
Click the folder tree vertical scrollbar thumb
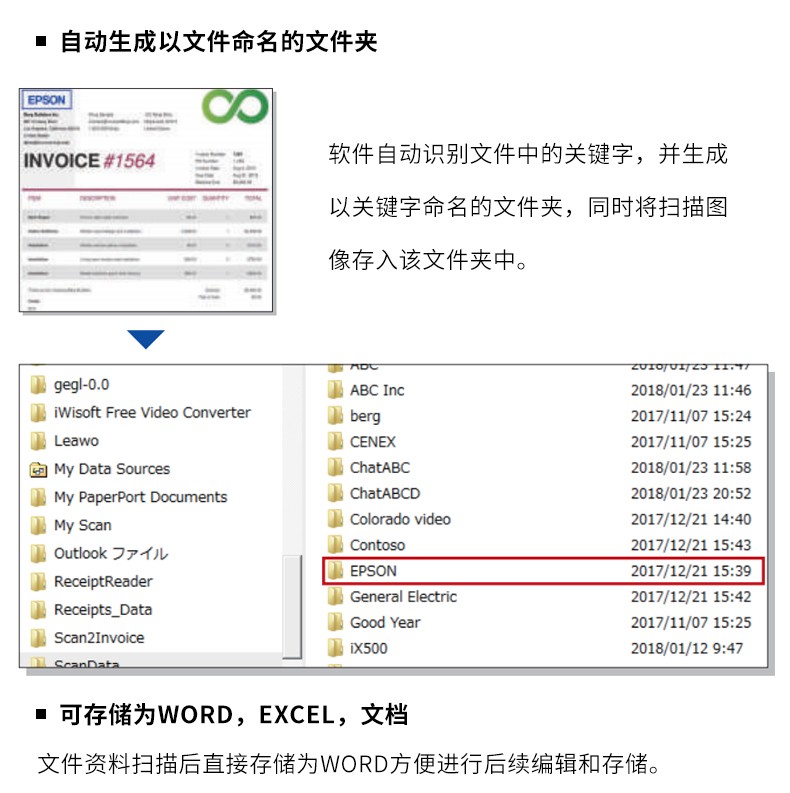(292, 607)
